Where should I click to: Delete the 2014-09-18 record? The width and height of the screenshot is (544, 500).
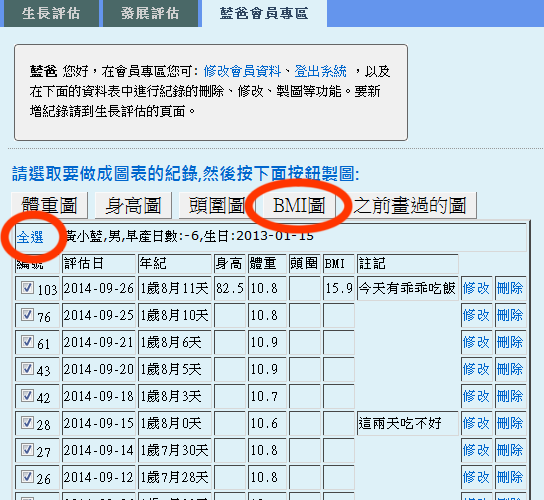[510, 396]
